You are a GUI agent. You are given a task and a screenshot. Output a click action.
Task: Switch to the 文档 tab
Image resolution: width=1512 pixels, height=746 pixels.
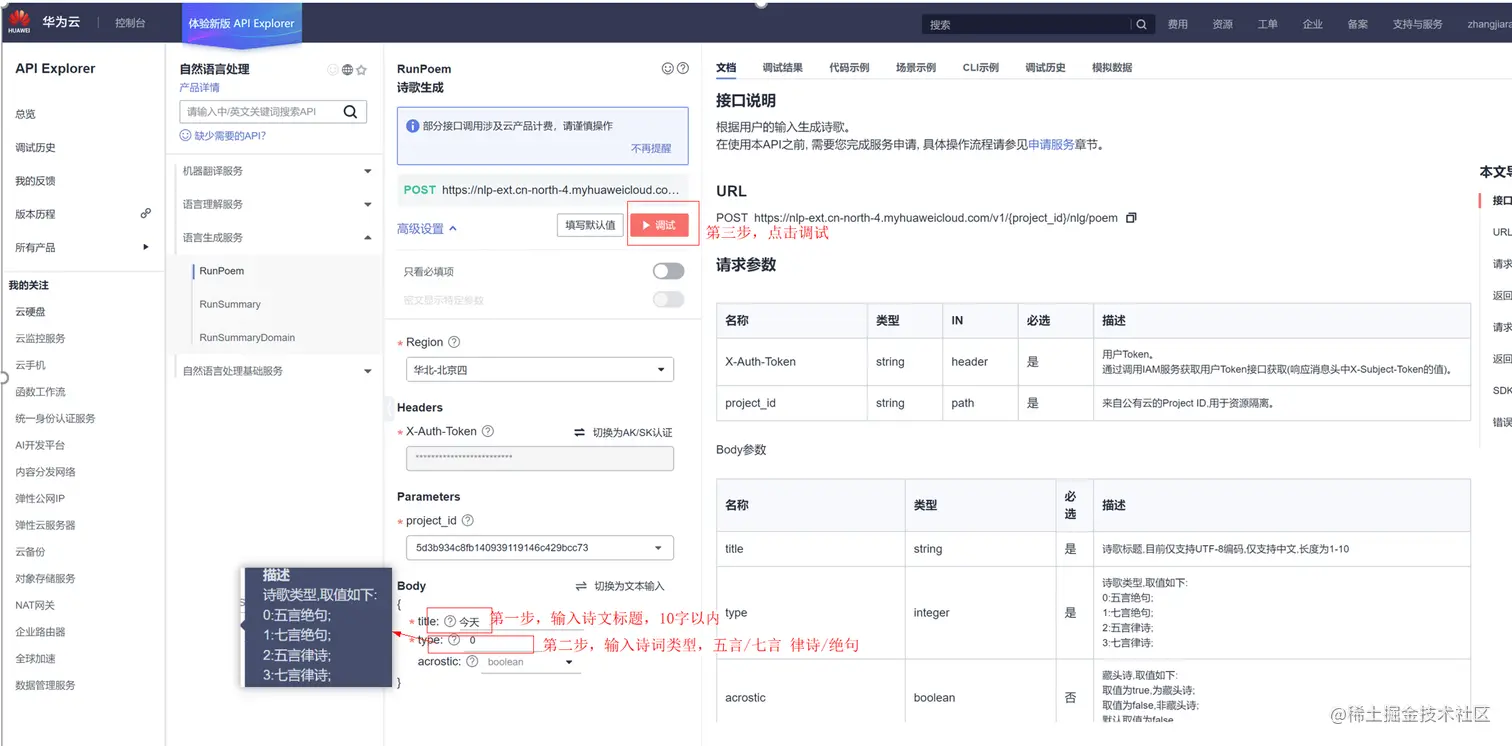726,68
